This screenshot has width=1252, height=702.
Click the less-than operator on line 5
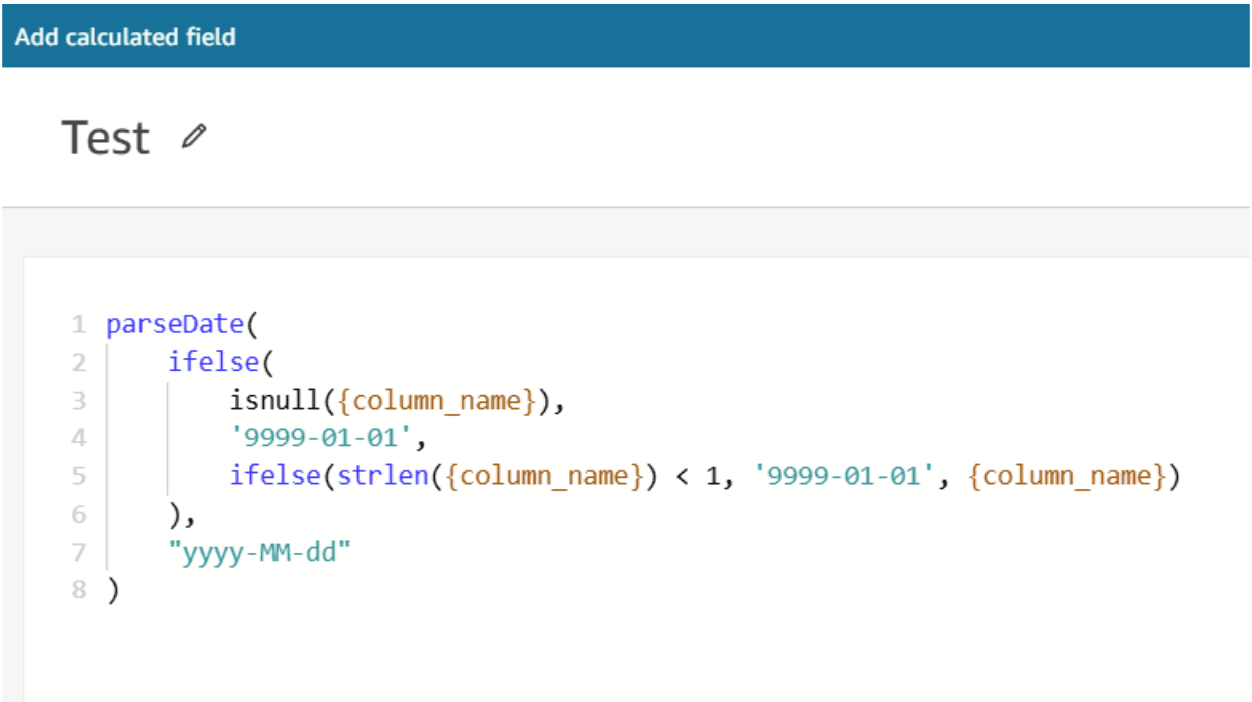[683, 476]
